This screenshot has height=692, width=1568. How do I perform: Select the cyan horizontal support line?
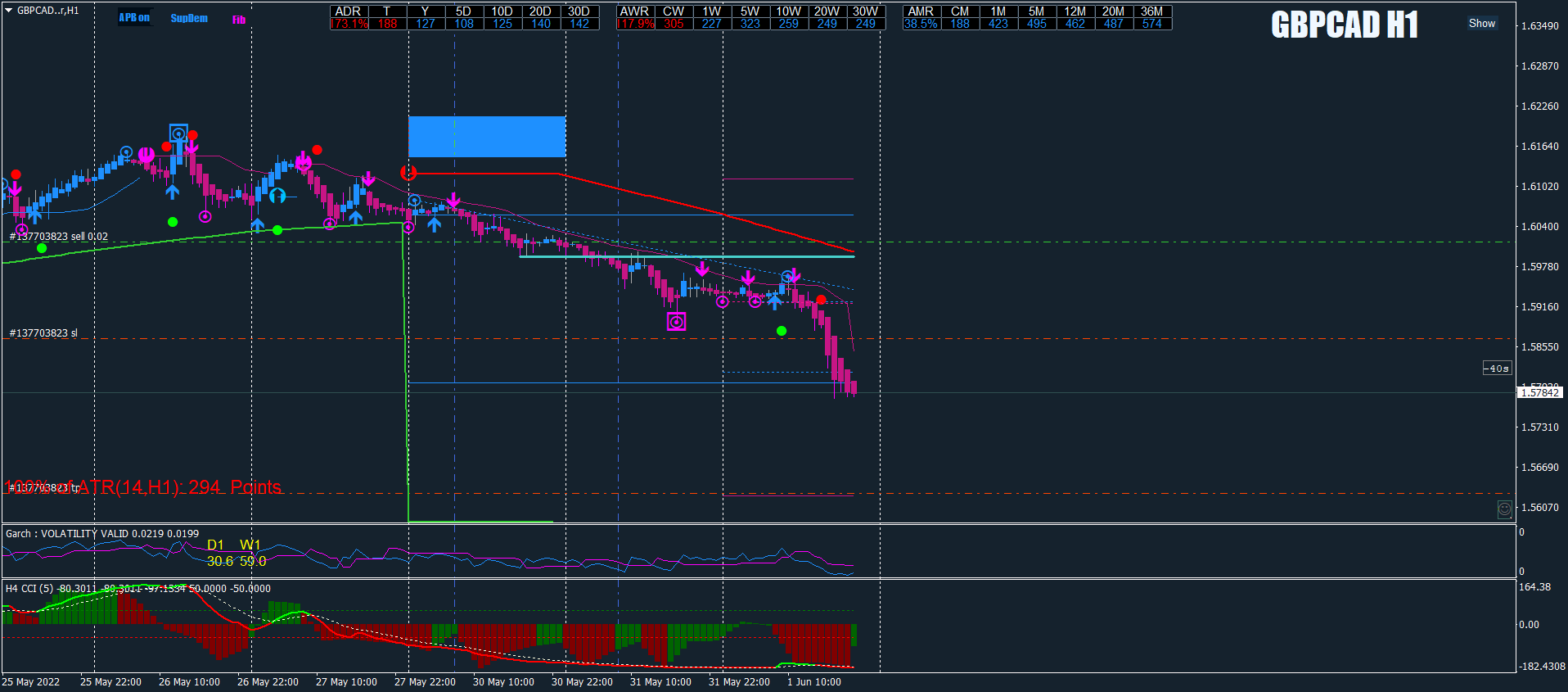(687, 256)
